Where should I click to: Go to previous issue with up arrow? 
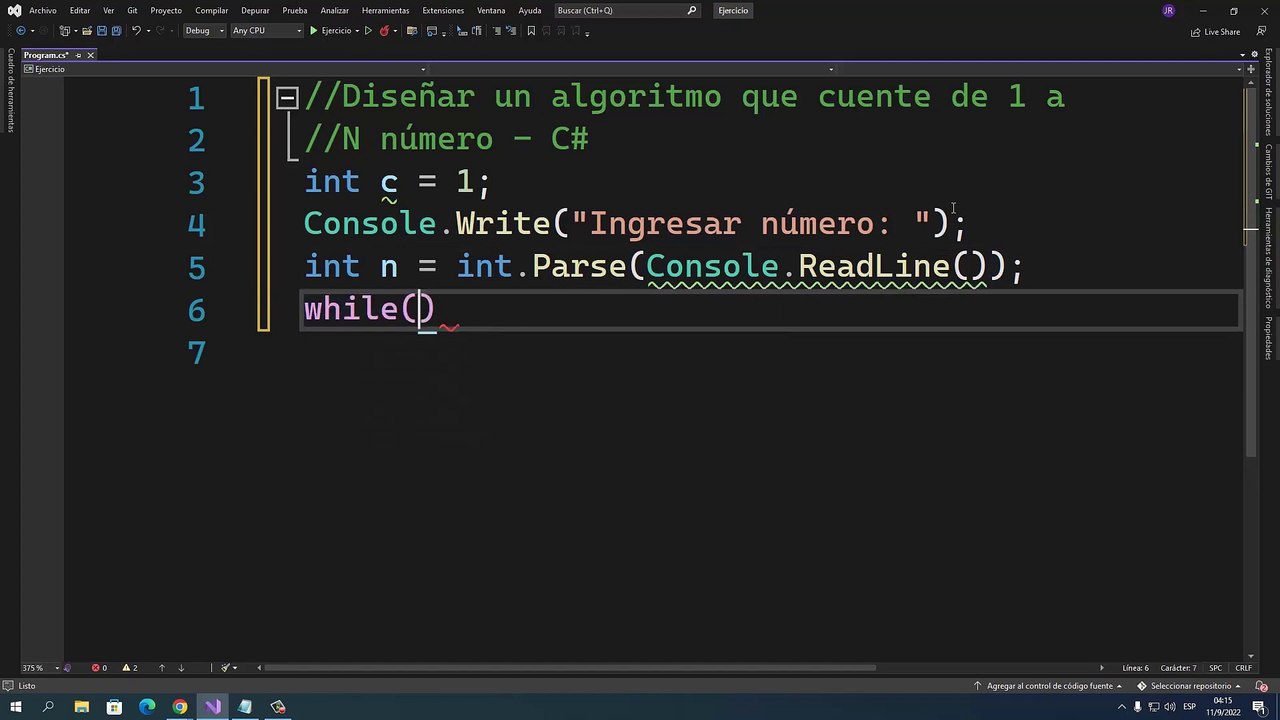tap(161, 668)
